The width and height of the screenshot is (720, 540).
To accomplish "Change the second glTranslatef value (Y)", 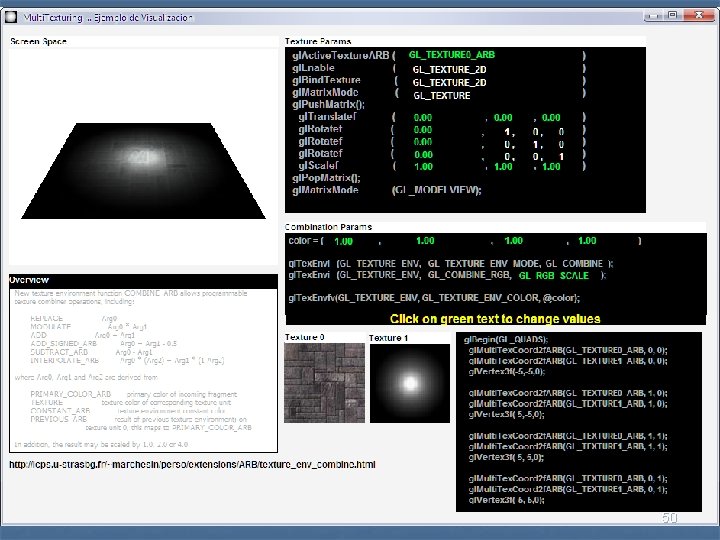I will point(503,118).
